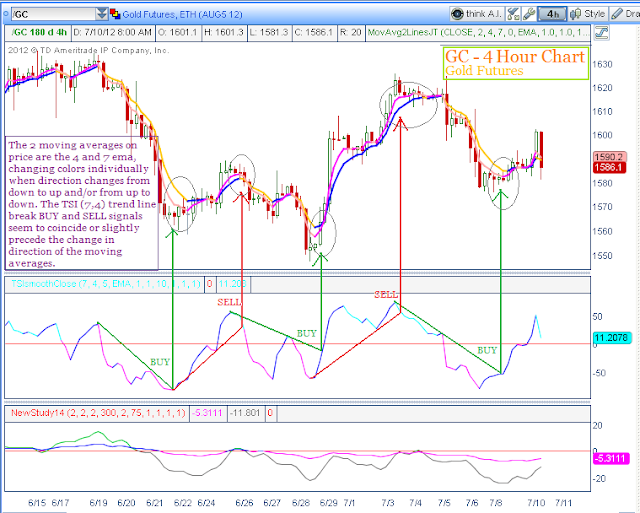Click the -5.3111 value in NewStudy14 header
The width and height of the screenshot is (640, 513).
click(208, 413)
